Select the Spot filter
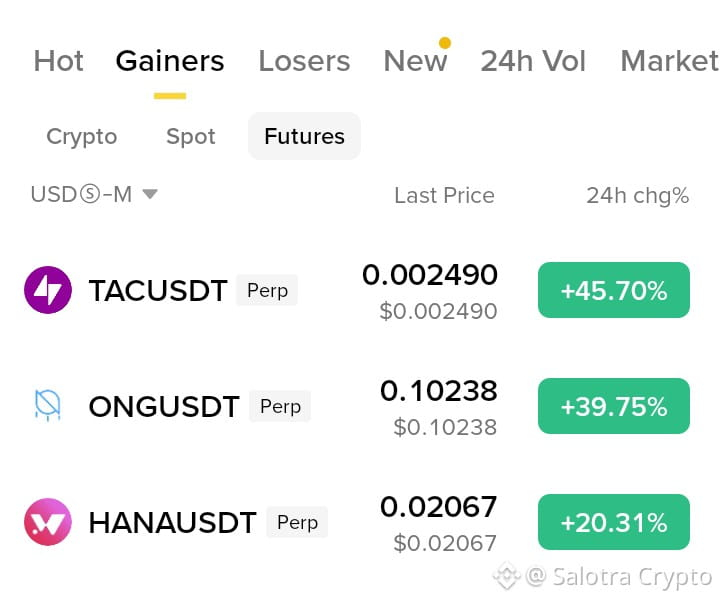This screenshot has height=601, width=720. pos(191,136)
